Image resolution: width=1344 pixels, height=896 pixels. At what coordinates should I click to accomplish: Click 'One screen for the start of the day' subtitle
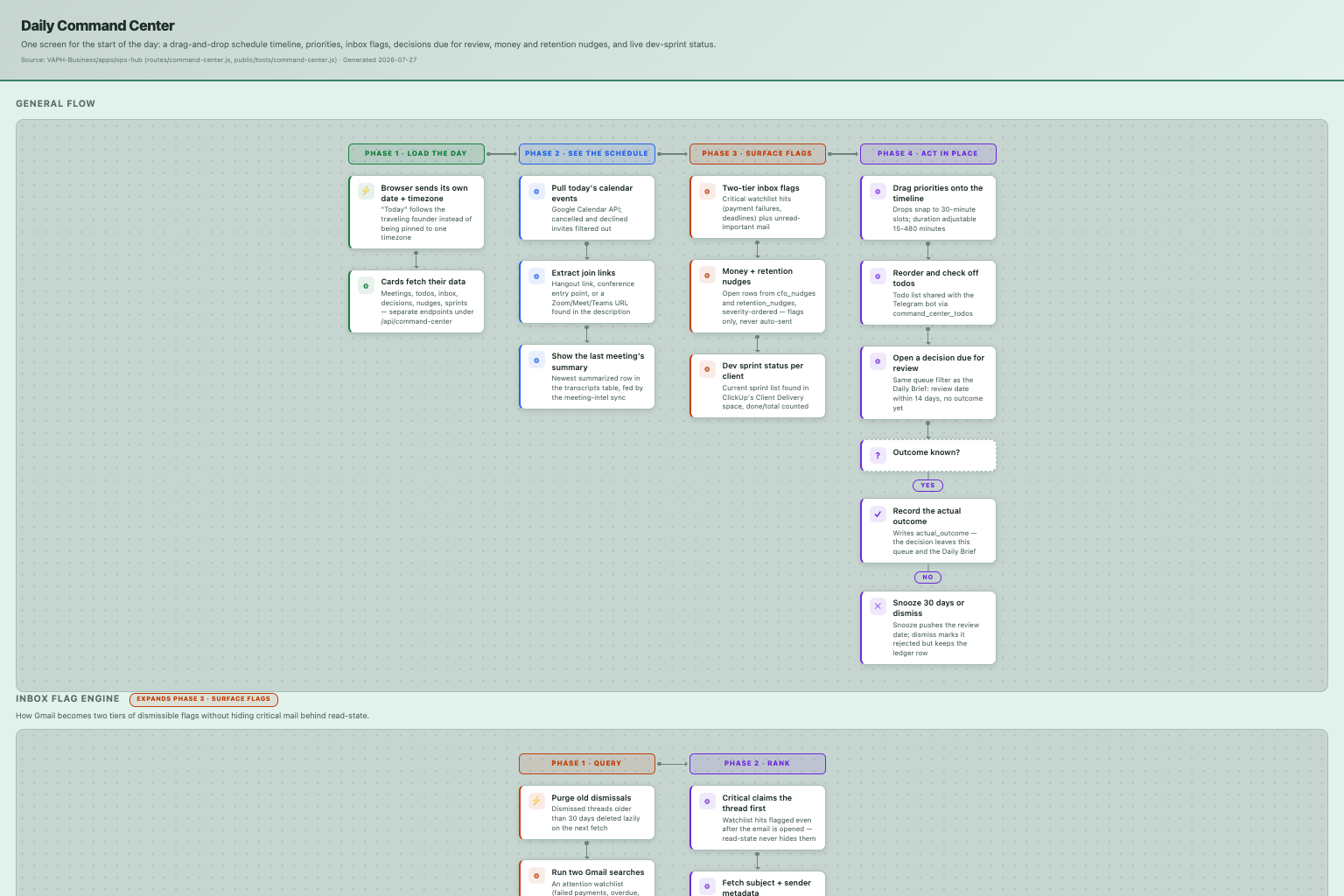tap(368, 45)
